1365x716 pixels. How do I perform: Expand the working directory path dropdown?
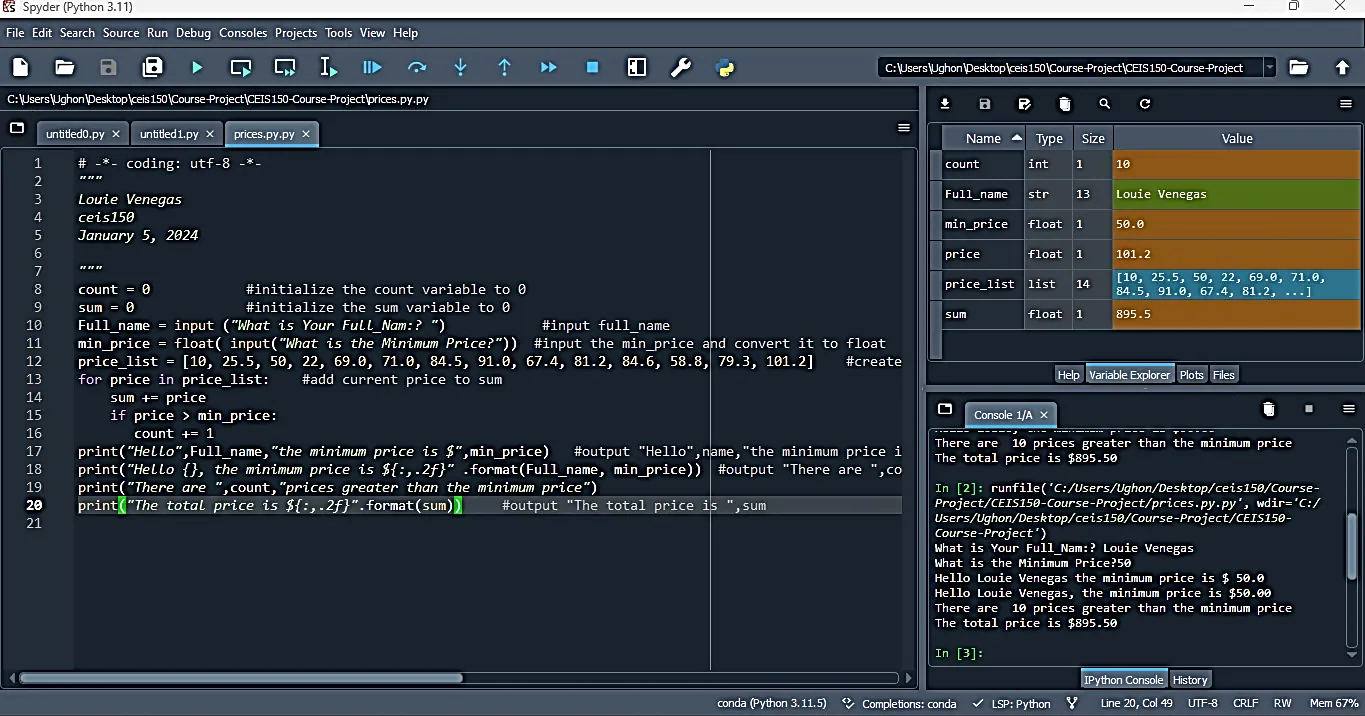(1269, 67)
